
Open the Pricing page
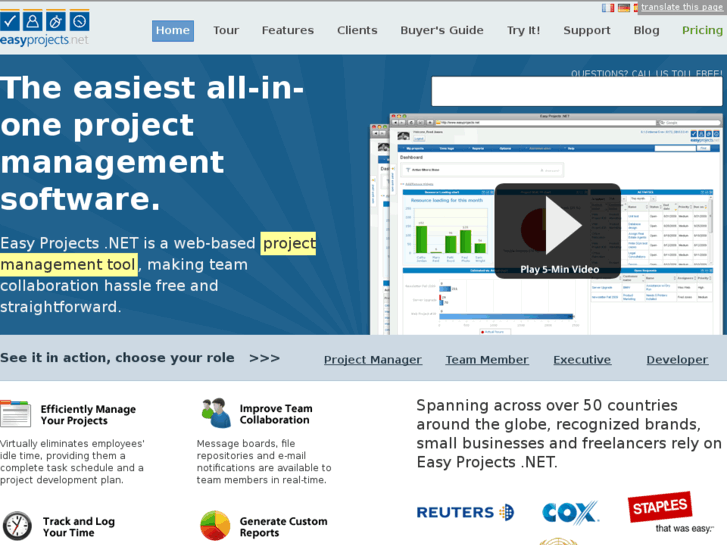pyautogui.click(x=702, y=31)
